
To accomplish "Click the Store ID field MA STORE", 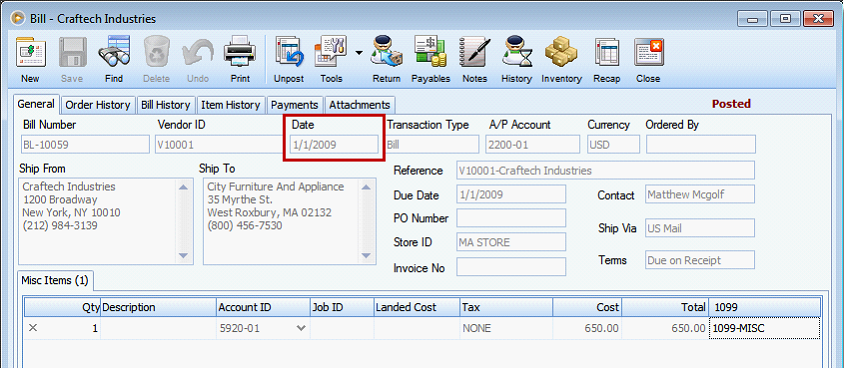I will coord(511,242).
